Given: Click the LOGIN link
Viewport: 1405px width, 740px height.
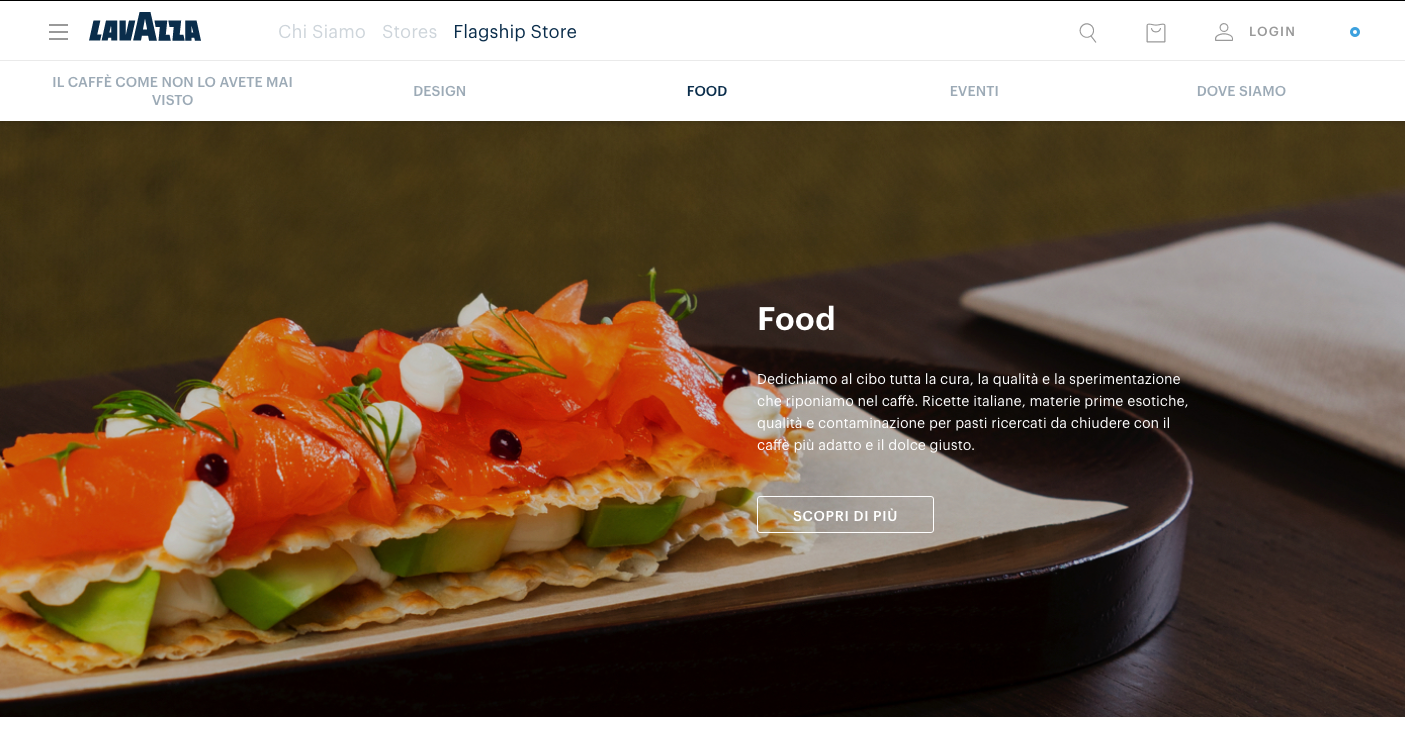Looking at the screenshot, I should tap(1272, 32).
